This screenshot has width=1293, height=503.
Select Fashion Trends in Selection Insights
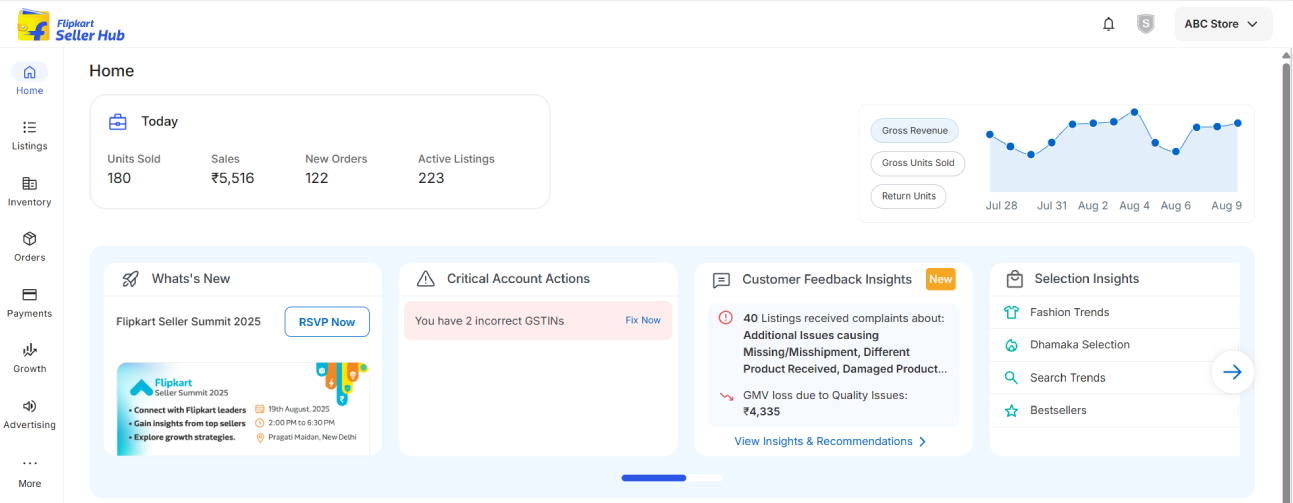(1069, 312)
